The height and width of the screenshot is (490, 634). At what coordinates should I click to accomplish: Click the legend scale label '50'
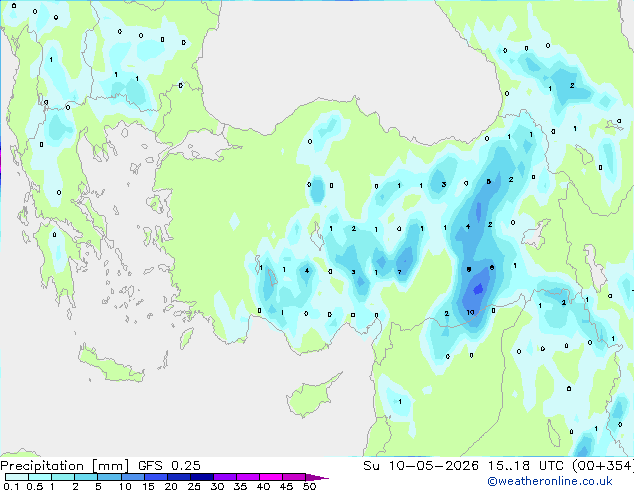[x=310, y=486]
